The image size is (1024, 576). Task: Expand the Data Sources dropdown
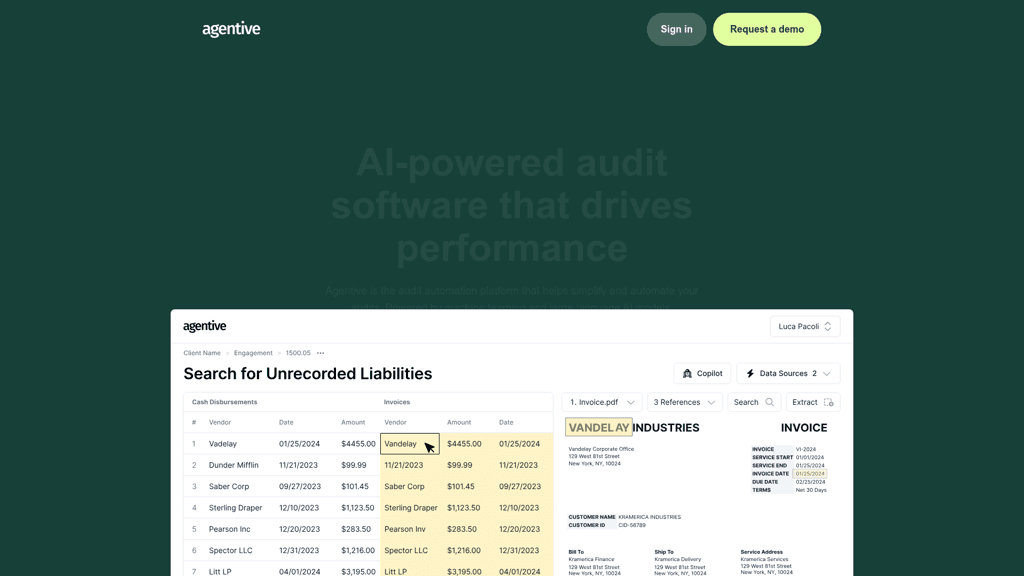point(788,373)
